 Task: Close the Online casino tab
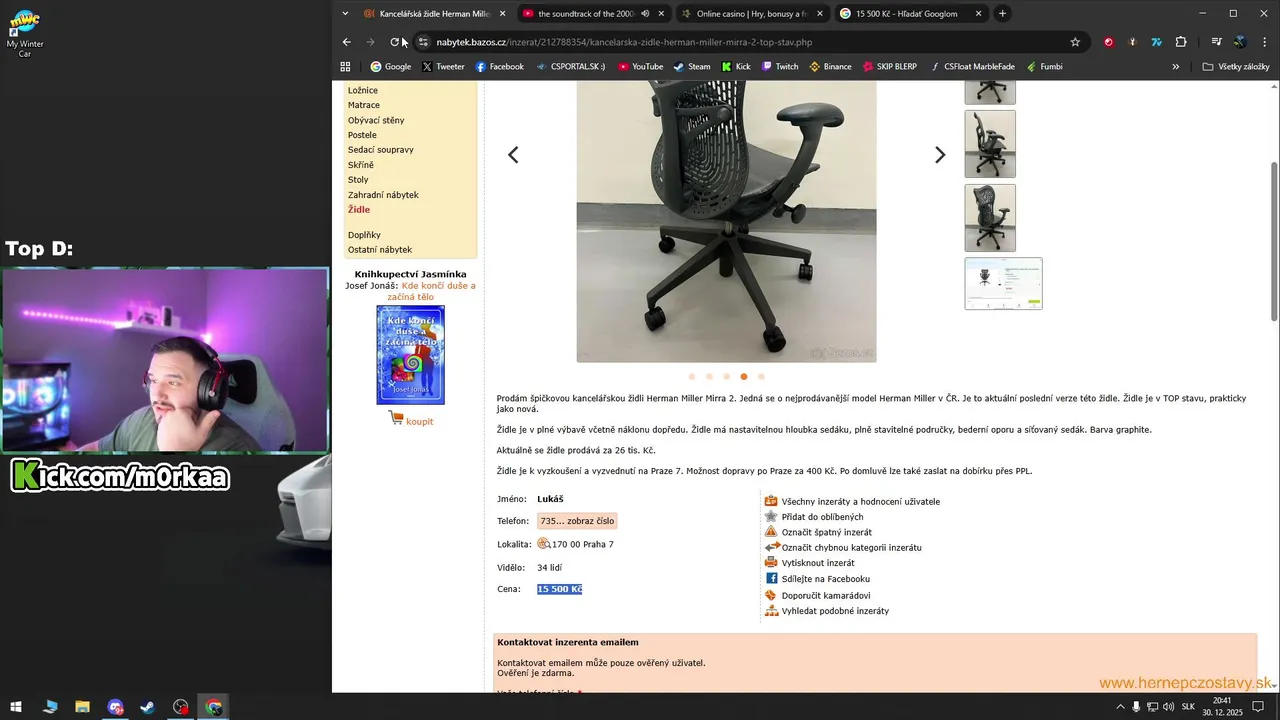coord(820,14)
